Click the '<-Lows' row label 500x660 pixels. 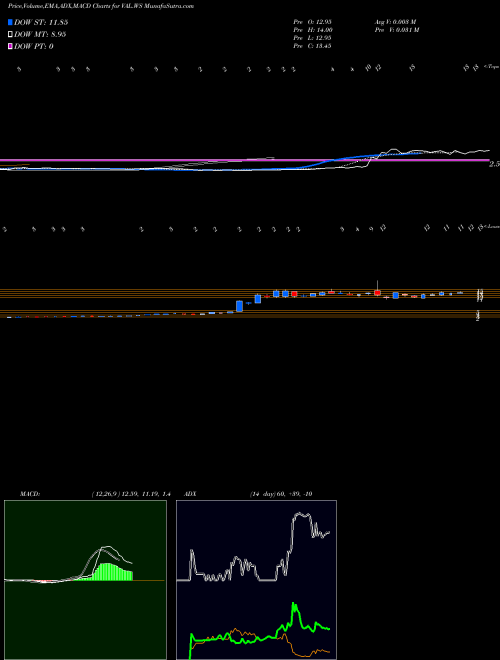point(491,227)
